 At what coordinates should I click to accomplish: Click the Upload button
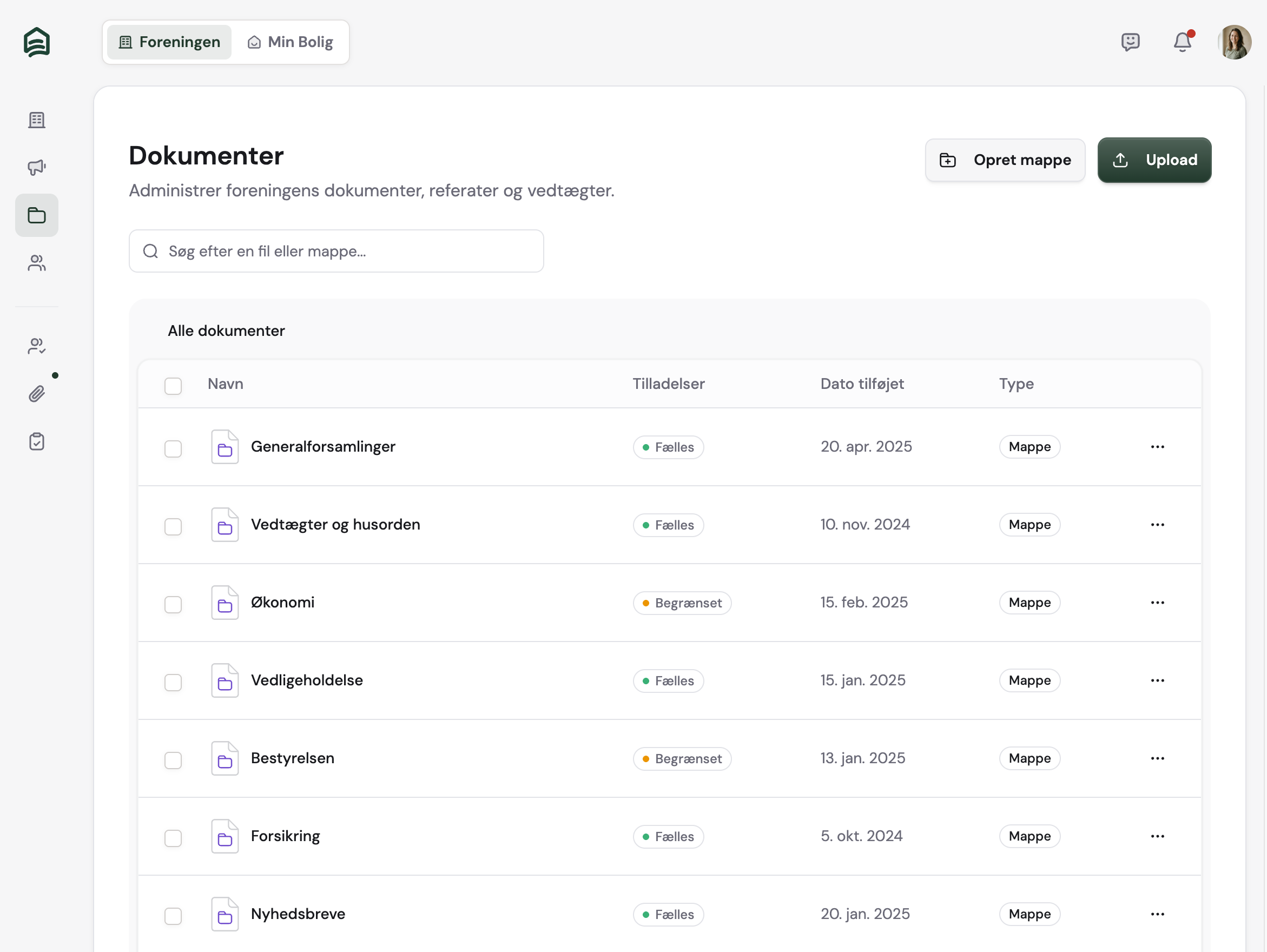1153,160
